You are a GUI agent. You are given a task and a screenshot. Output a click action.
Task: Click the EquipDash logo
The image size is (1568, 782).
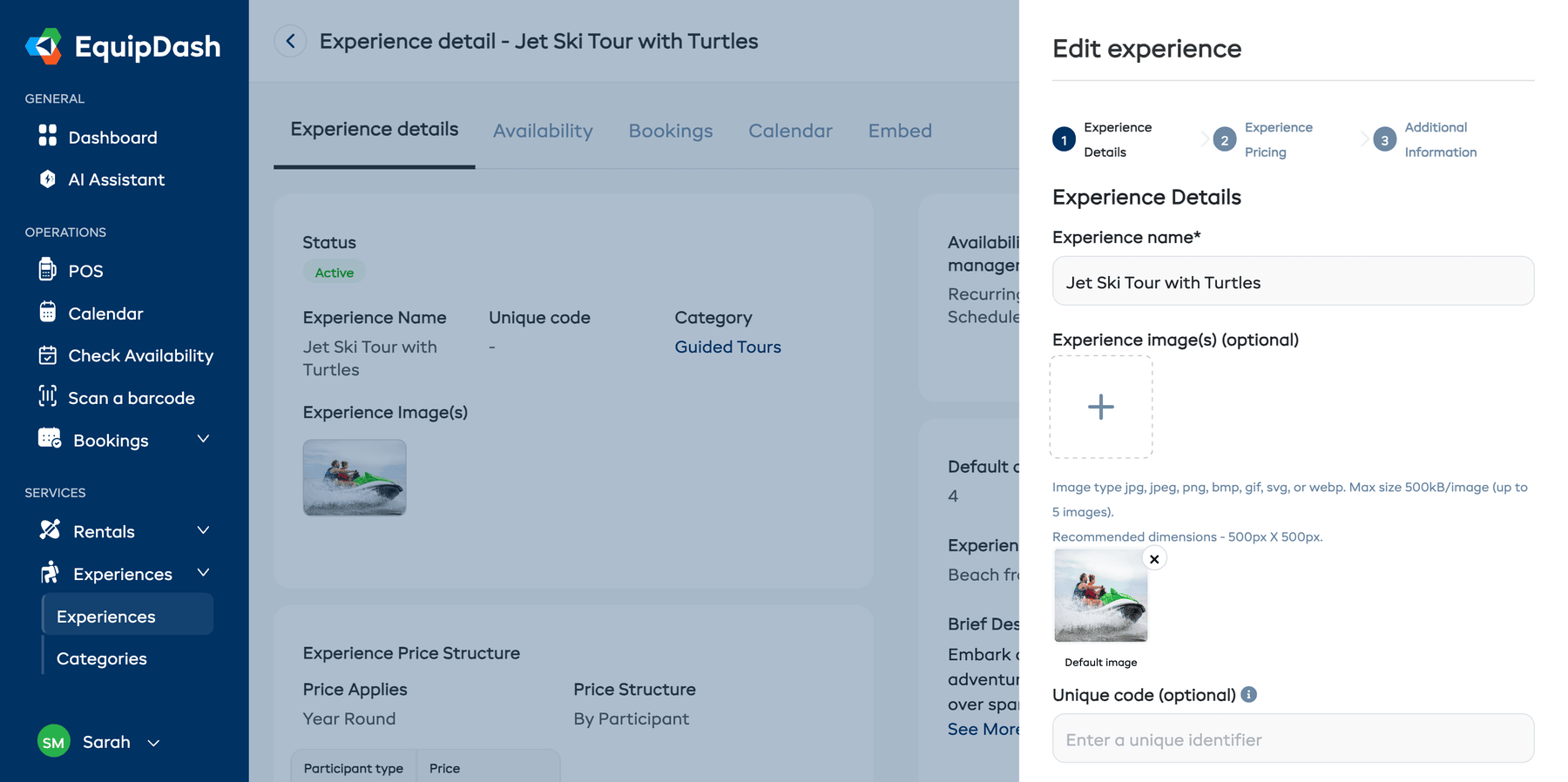pos(123,47)
